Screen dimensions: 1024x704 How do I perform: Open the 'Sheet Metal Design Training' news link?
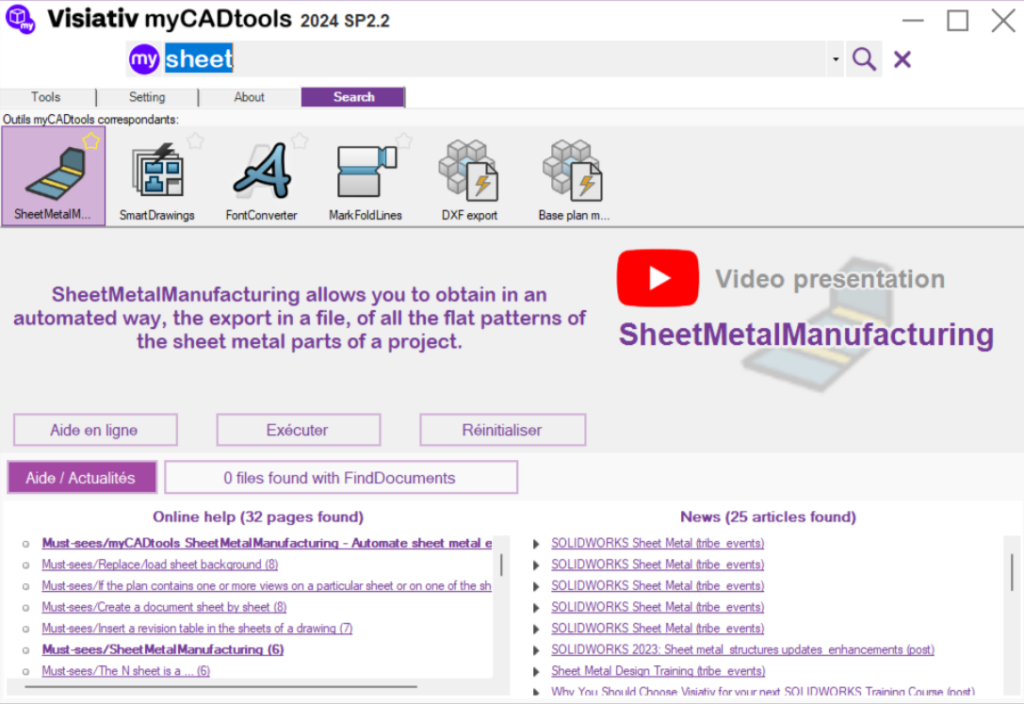click(658, 671)
